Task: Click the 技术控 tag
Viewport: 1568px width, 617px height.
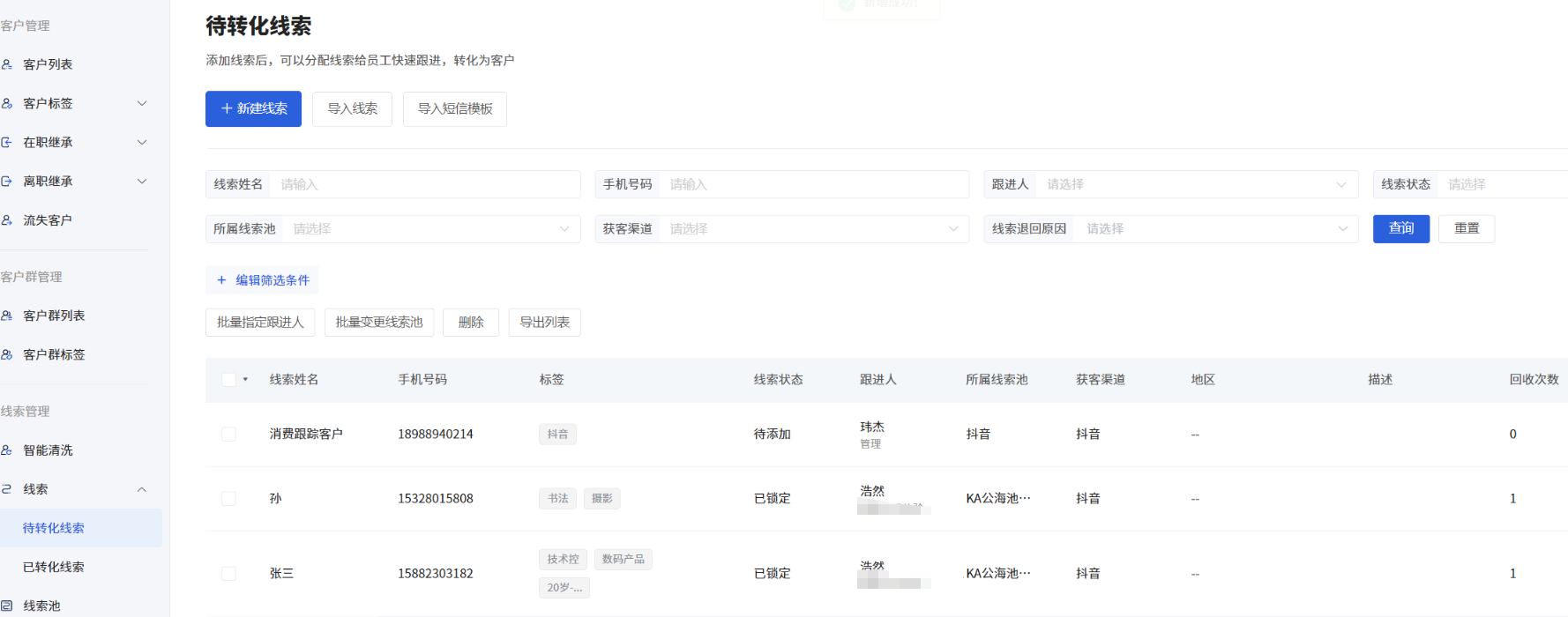Action: pyautogui.click(x=563, y=560)
